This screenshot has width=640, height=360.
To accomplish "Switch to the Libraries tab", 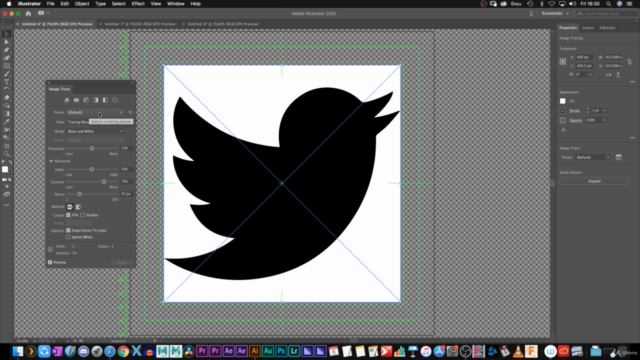I will click(607, 28).
